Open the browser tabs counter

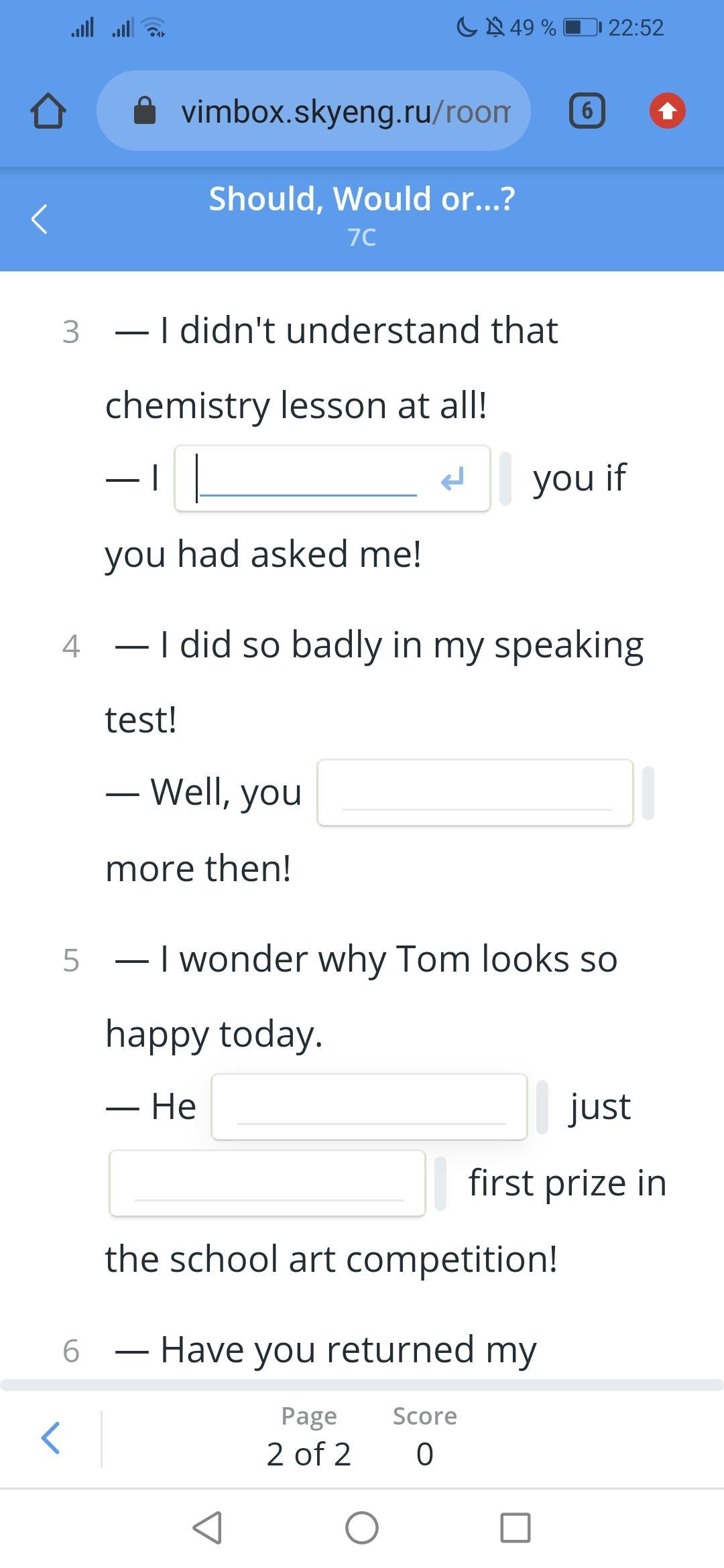(587, 111)
